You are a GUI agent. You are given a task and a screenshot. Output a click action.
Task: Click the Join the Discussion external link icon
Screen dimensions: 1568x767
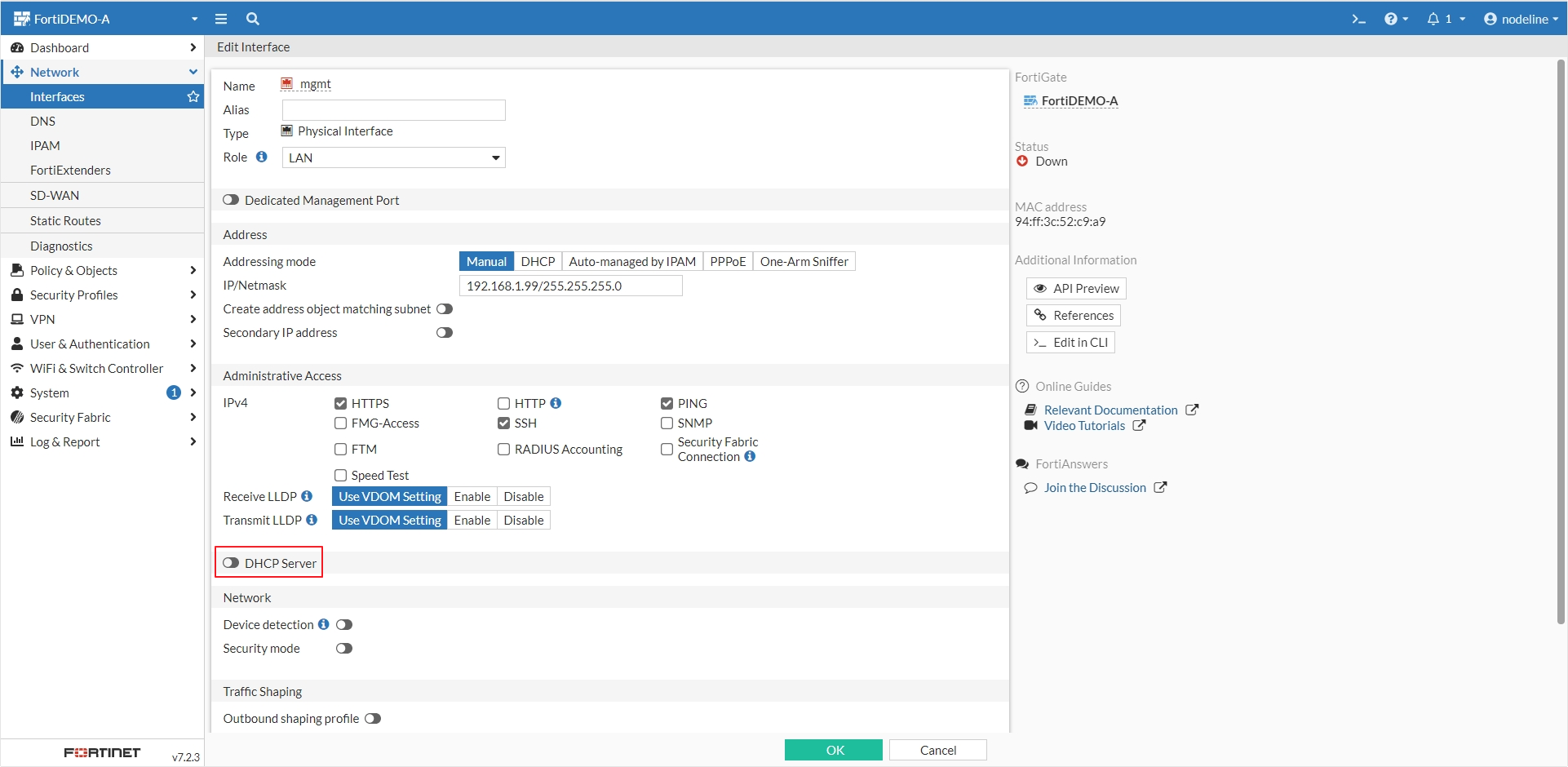point(1160,487)
